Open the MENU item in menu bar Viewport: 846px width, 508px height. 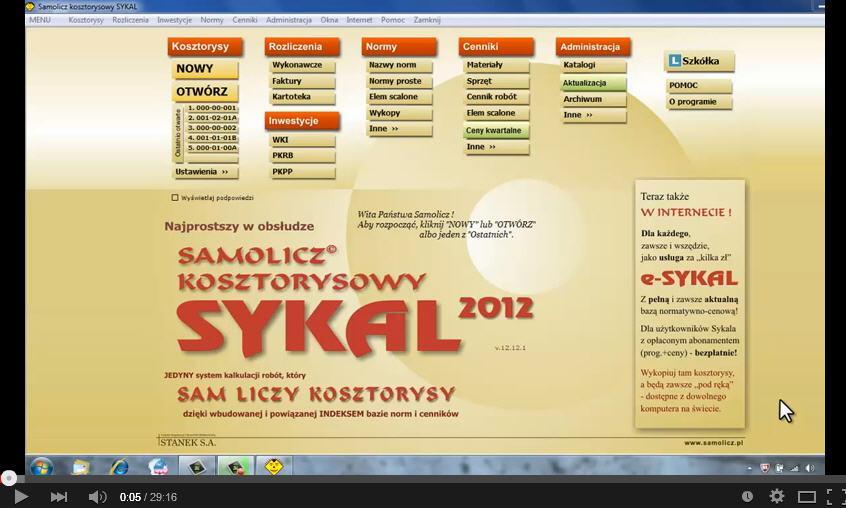[40, 20]
